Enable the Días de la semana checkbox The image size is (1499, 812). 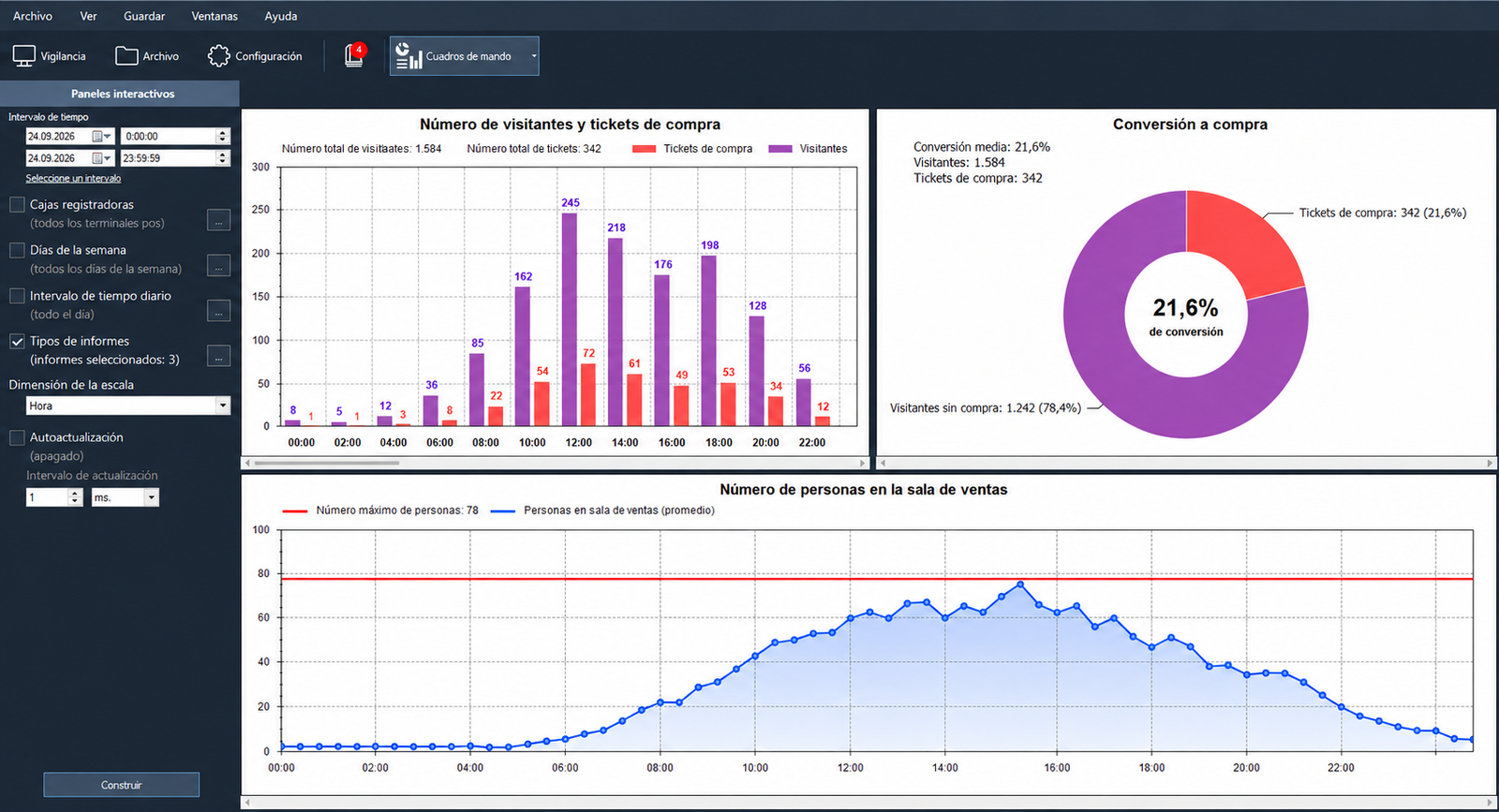(x=17, y=250)
